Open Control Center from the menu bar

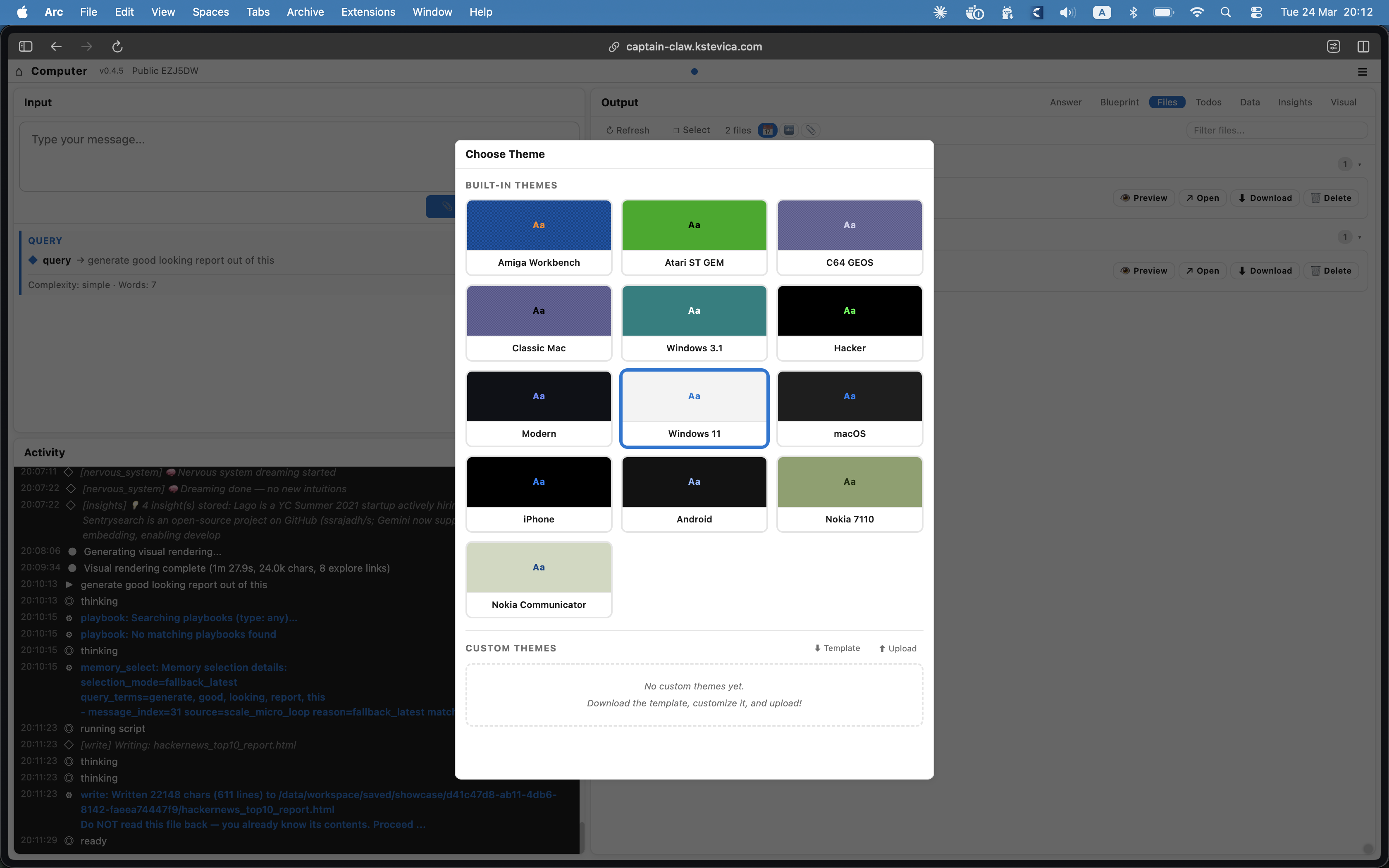tap(1256, 12)
